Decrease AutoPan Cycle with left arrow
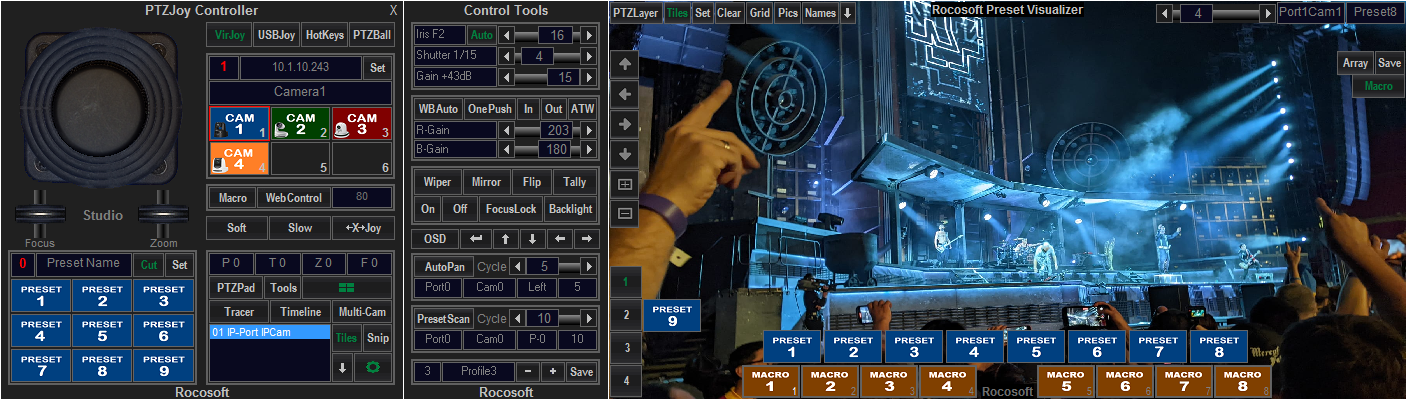 (517, 267)
